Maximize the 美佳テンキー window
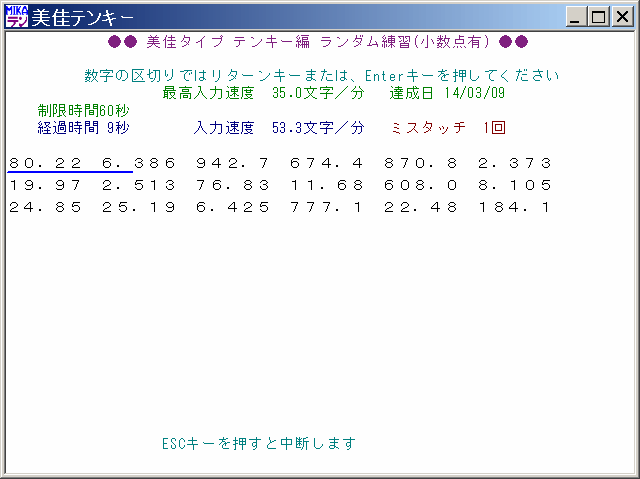 pos(599,17)
